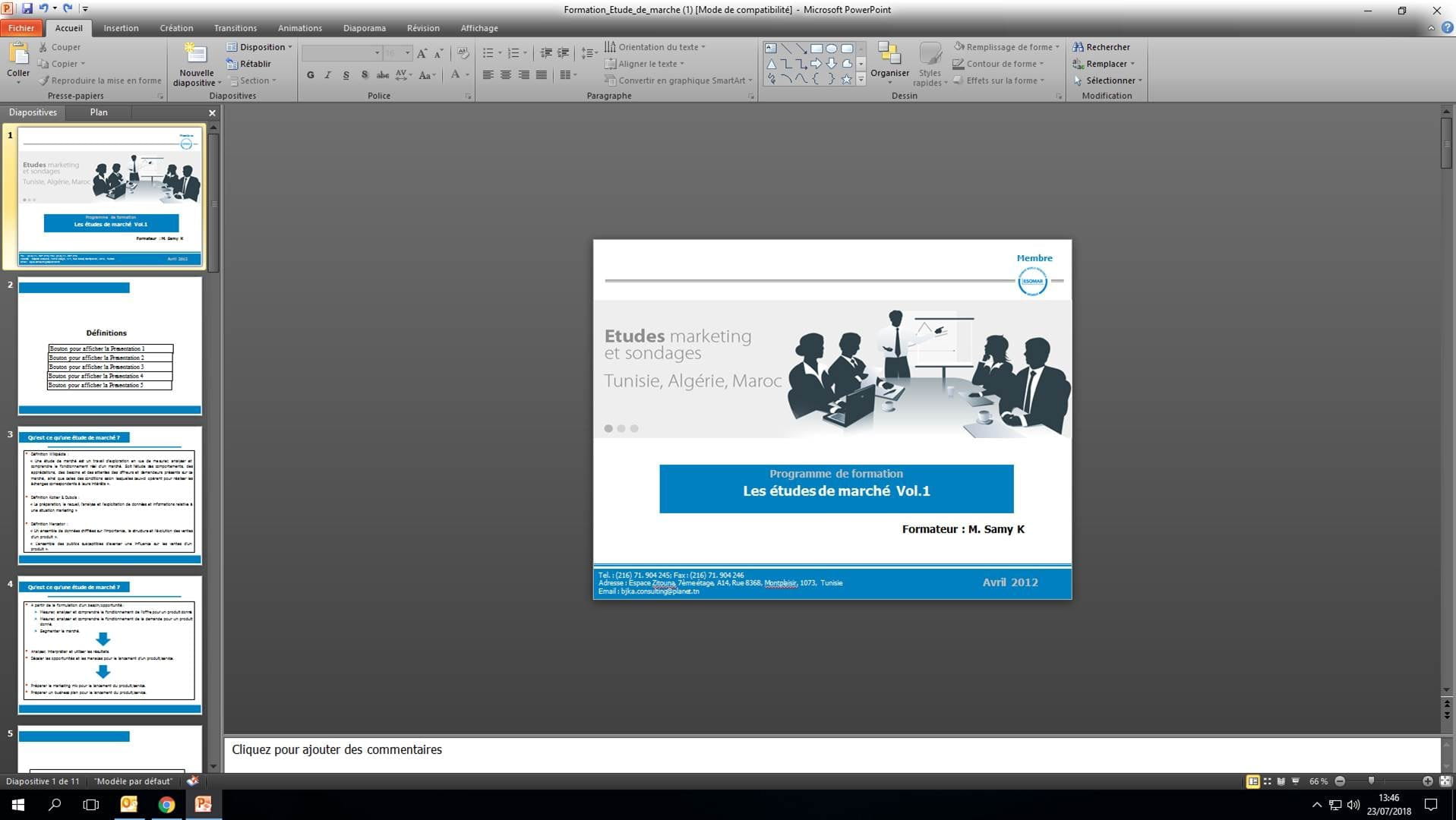Decrease font size with the small A icon
Image resolution: width=1456 pixels, height=820 pixels.
[x=438, y=53]
